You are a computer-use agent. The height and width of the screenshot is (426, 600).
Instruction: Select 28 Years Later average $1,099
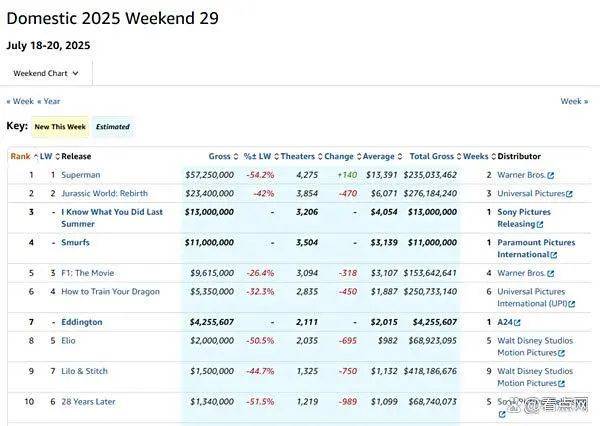384,402
